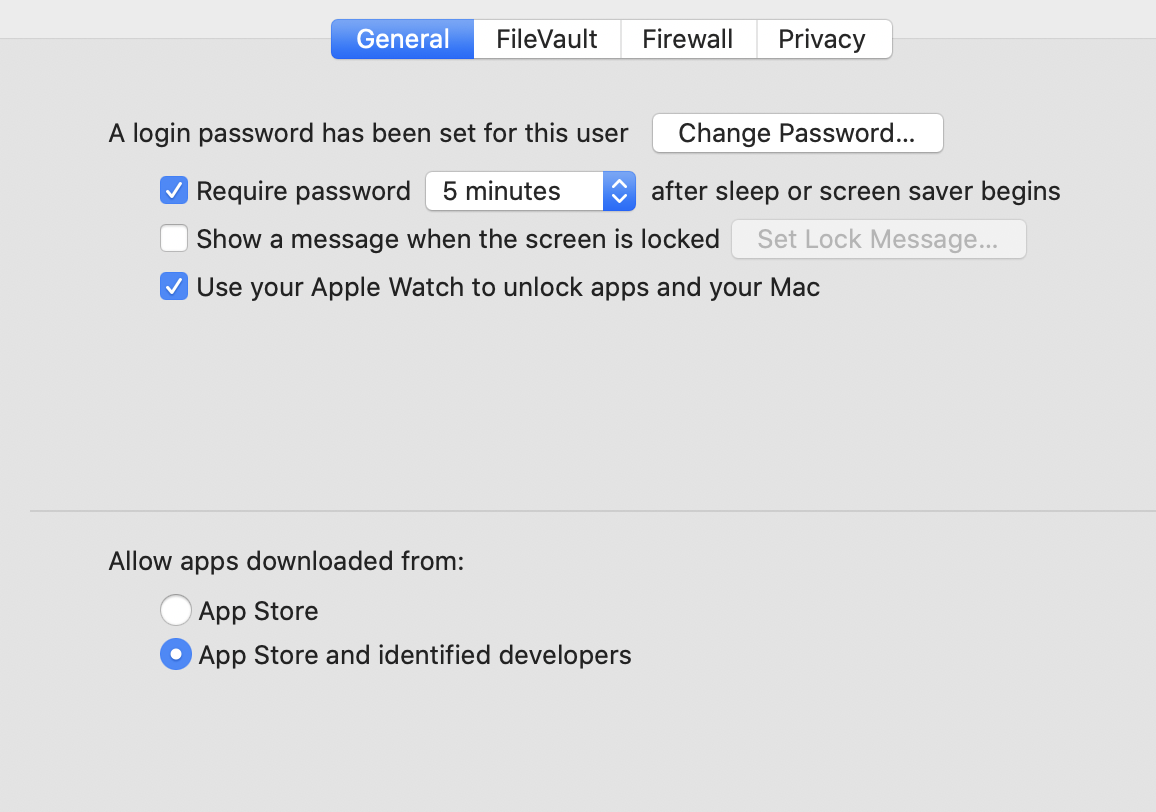
Task: Select the Privacy tab
Action: click(x=822, y=39)
